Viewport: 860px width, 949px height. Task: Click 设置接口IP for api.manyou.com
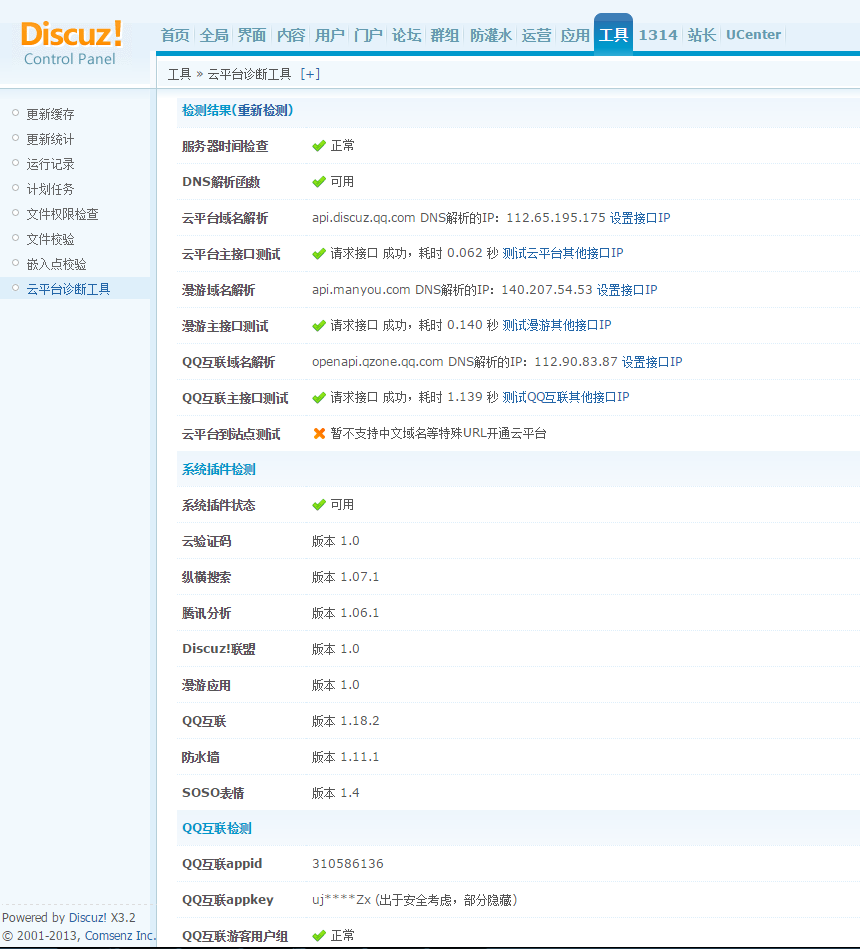coord(627,290)
